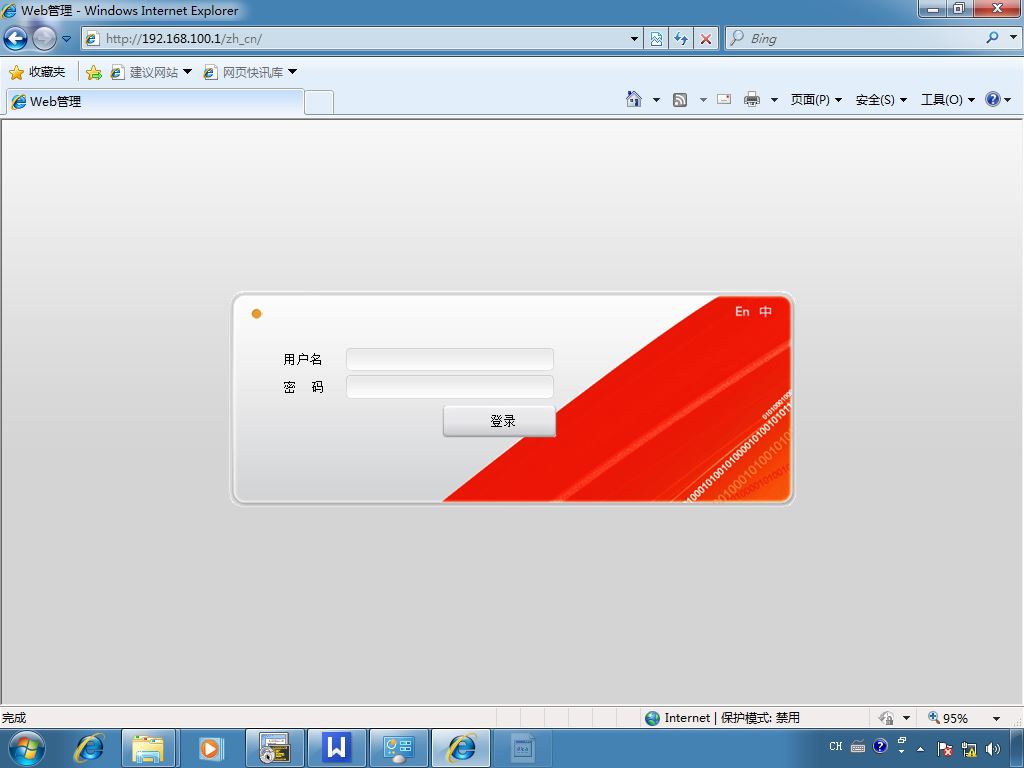Expand the feeds dropdown arrow
The height and width of the screenshot is (768, 1024).
[x=703, y=100]
